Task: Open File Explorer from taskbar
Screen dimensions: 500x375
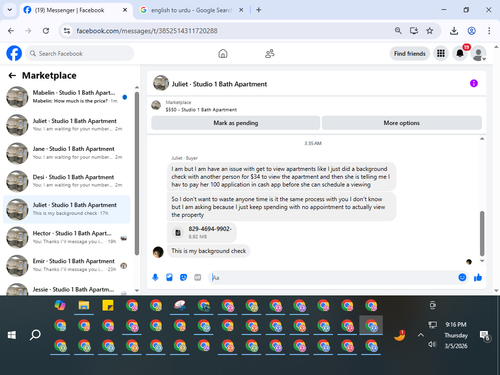Action: [84, 305]
